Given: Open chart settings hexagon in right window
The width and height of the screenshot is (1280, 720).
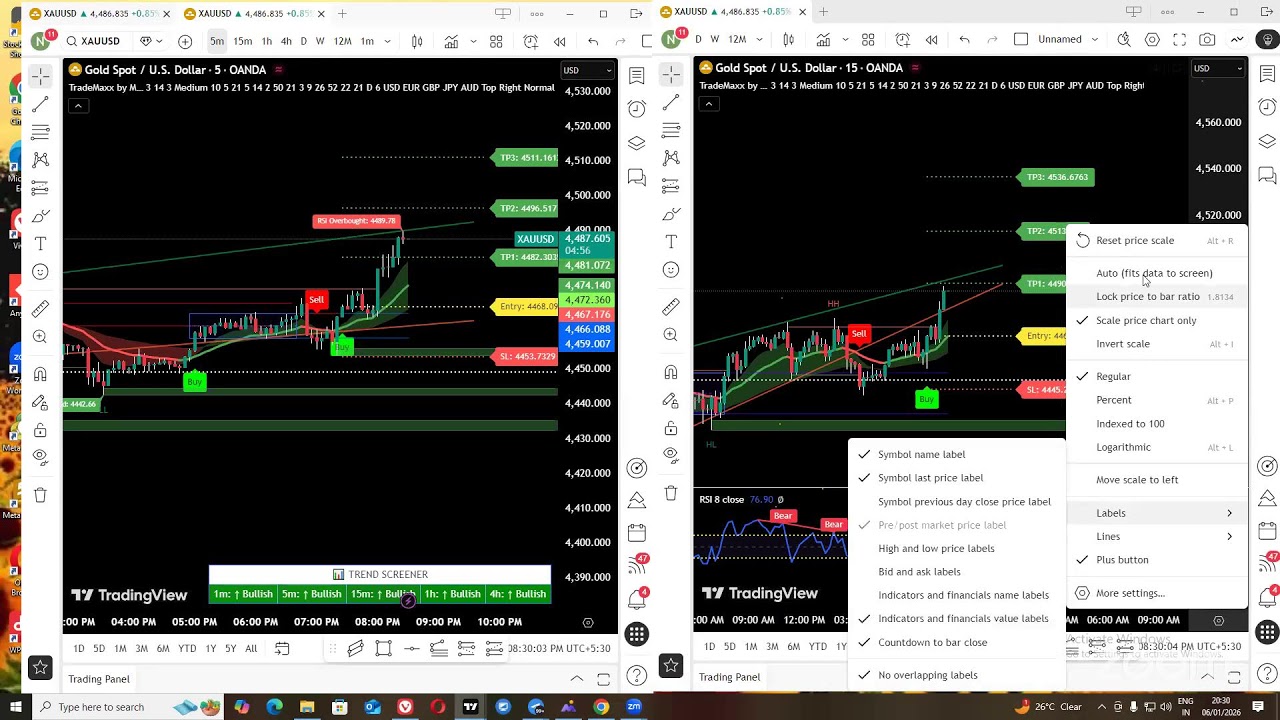Looking at the screenshot, I should tap(1152, 39).
